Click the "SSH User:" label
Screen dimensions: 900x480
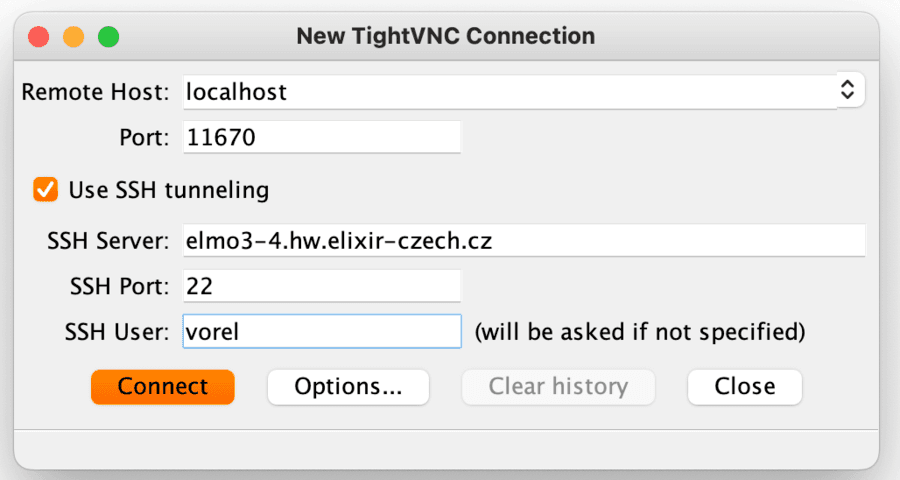pyautogui.click(x=117, y=331)
